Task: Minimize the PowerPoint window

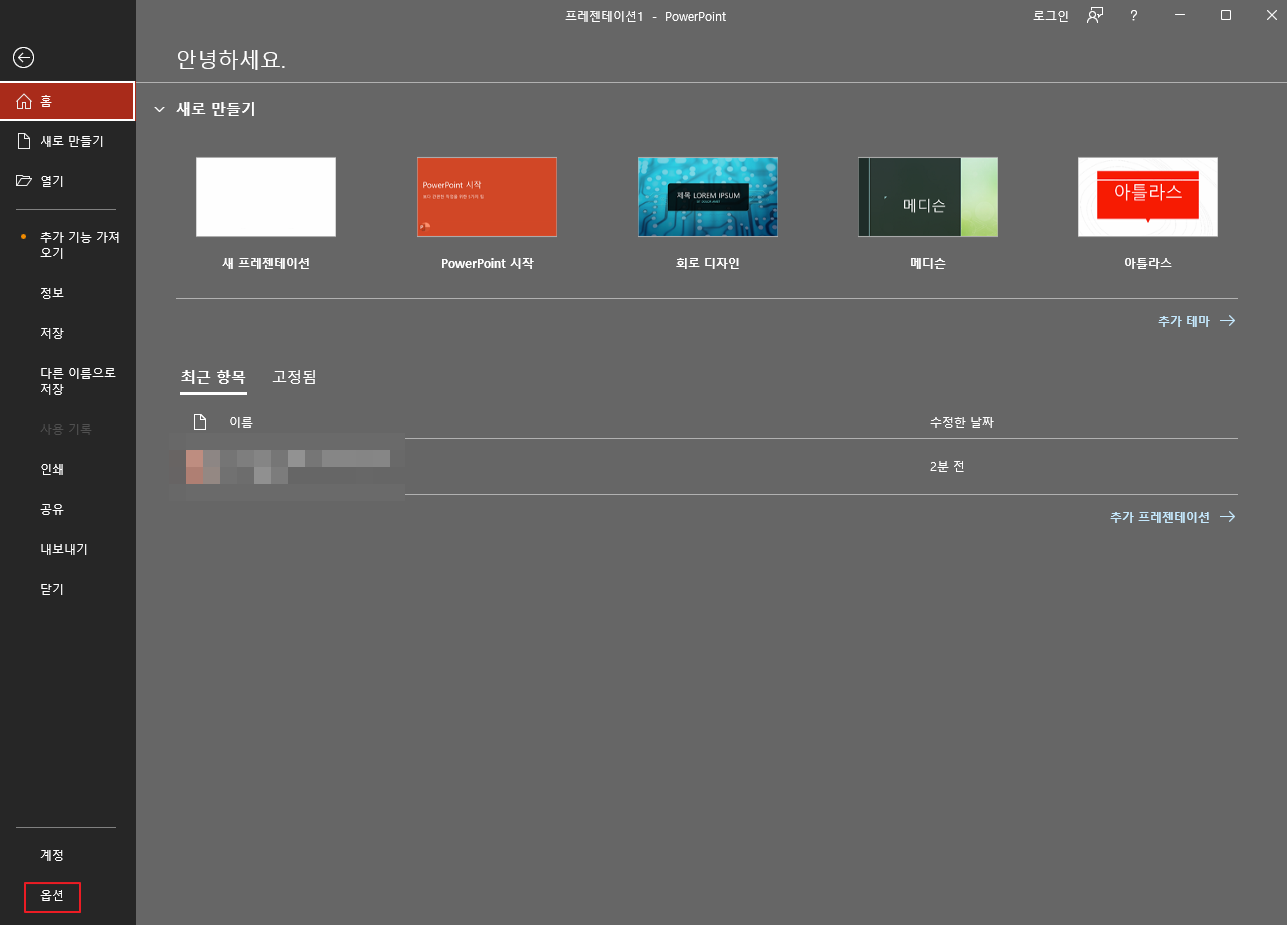Action: [x=1180, y=16]
